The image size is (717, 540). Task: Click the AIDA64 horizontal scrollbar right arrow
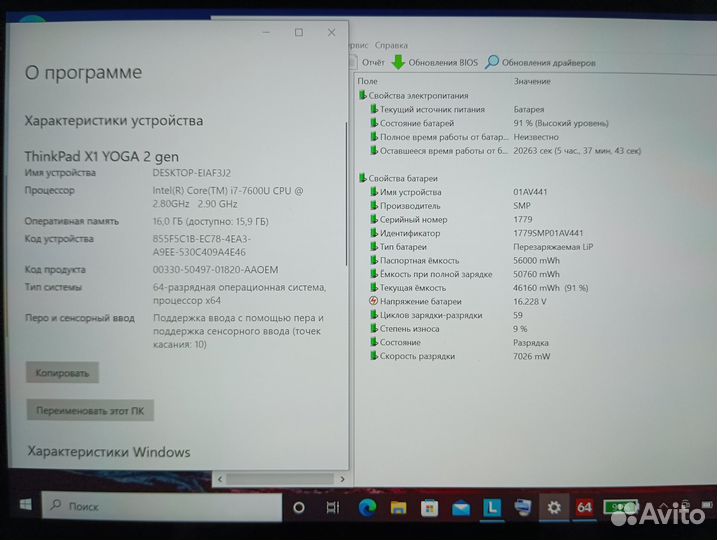[342, 479]
